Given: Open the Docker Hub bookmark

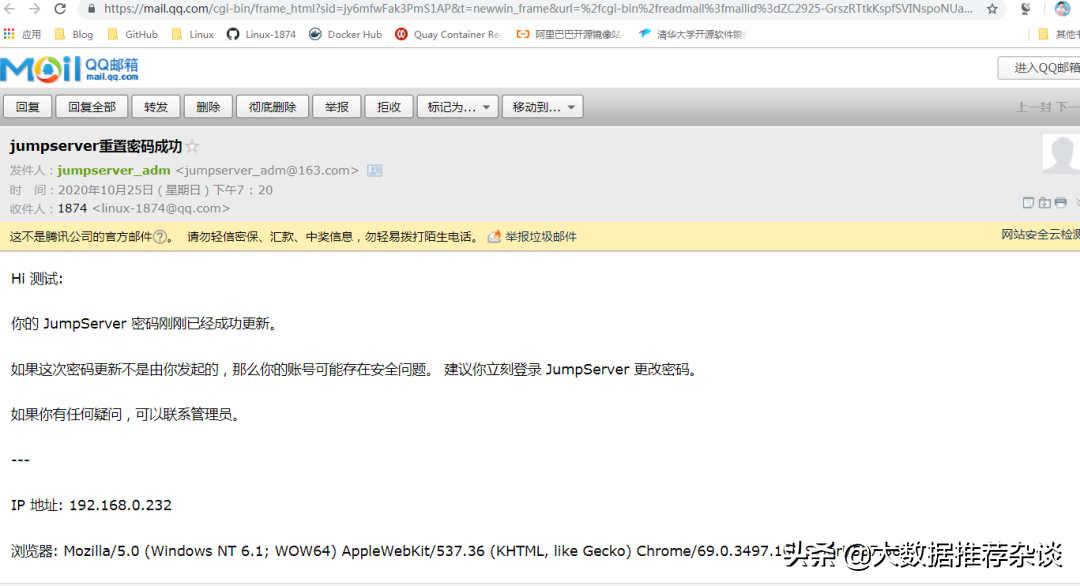Looking at the screenshot, I should tap(345, 34).
